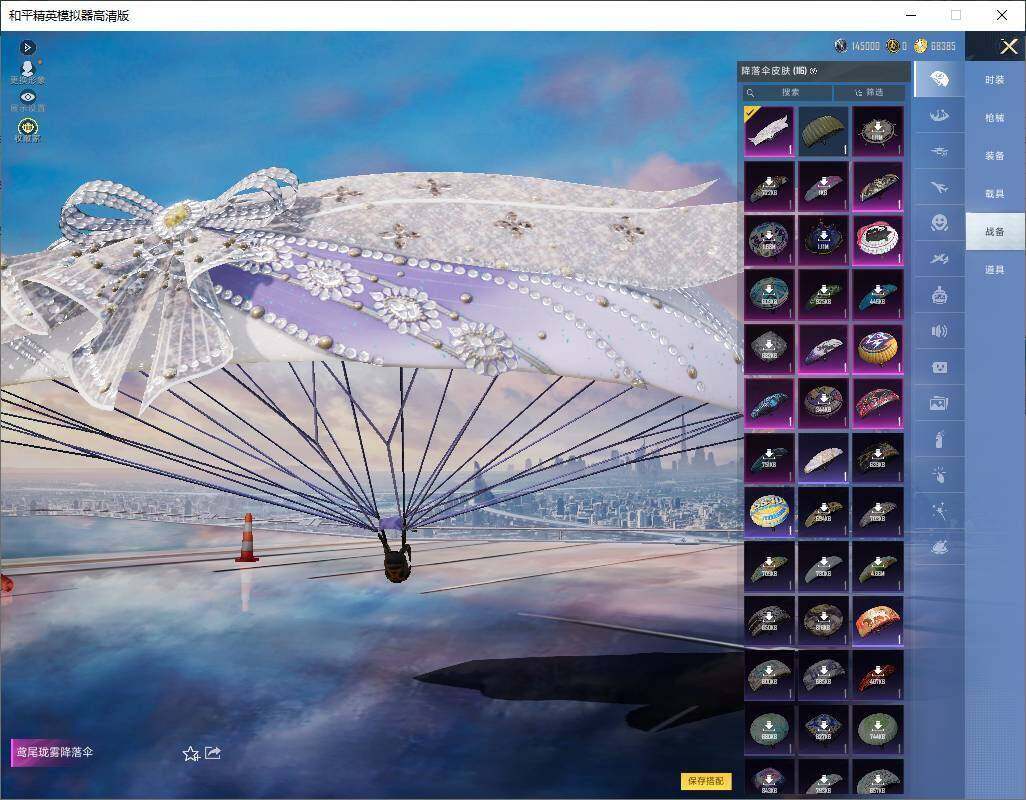Viewport: 1026px width, 800px height.
Task: Open the robot companion category icon
Action: (x=939, y=295)
